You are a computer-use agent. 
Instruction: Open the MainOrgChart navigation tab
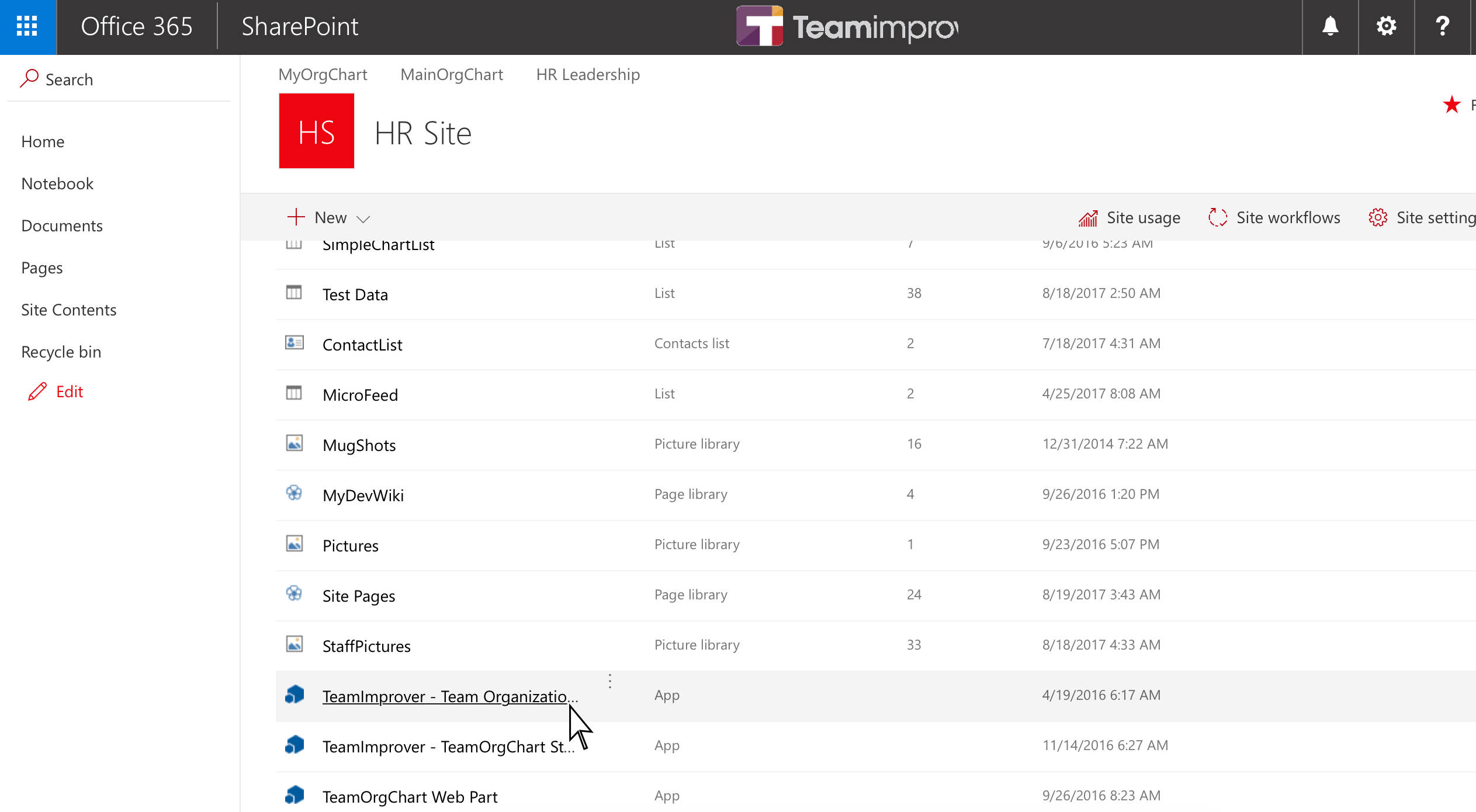click(x=452, y=75)
